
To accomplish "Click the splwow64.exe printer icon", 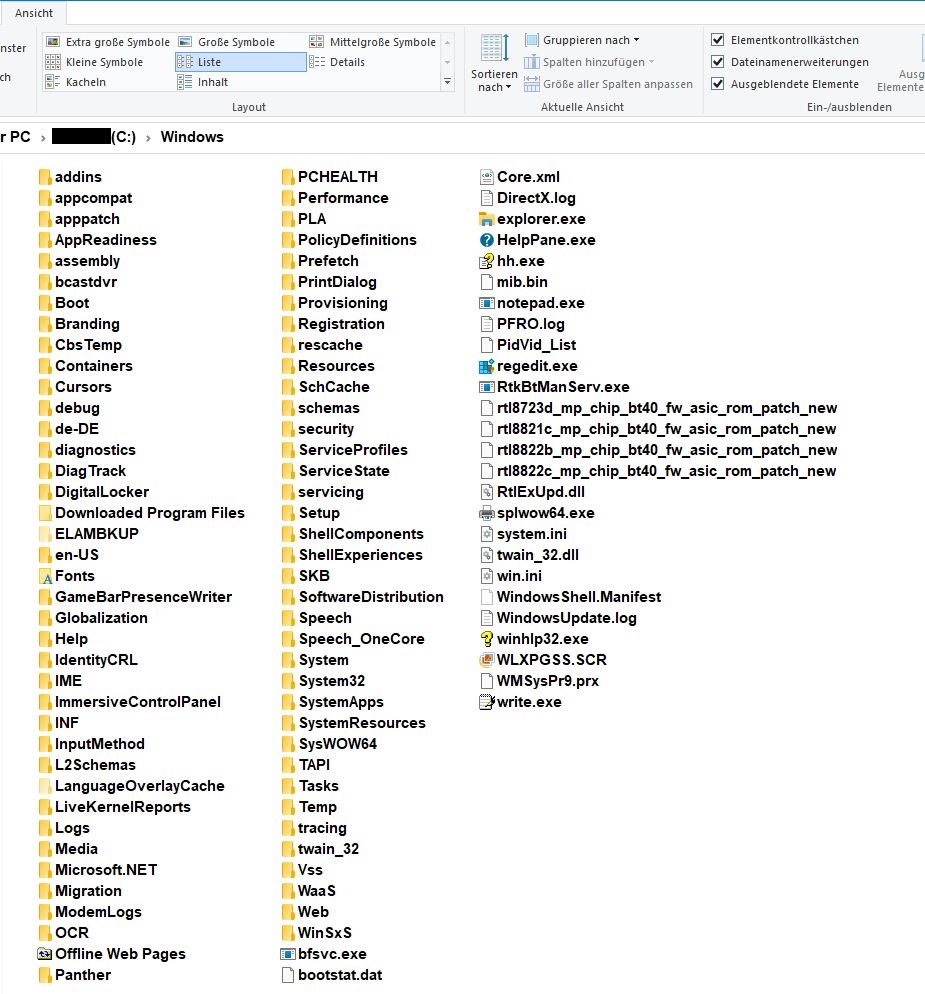I will point(486,513).
